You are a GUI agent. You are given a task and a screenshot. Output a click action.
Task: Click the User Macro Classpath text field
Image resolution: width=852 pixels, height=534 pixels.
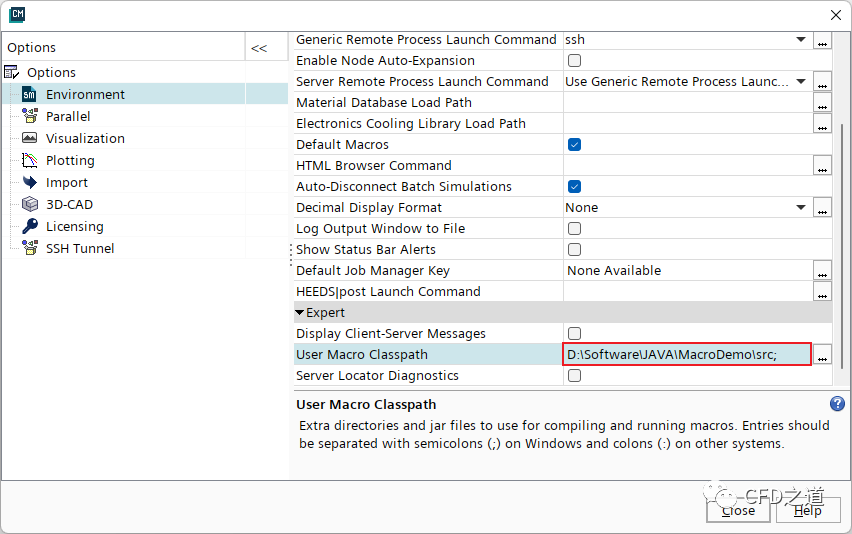(686, 354)
